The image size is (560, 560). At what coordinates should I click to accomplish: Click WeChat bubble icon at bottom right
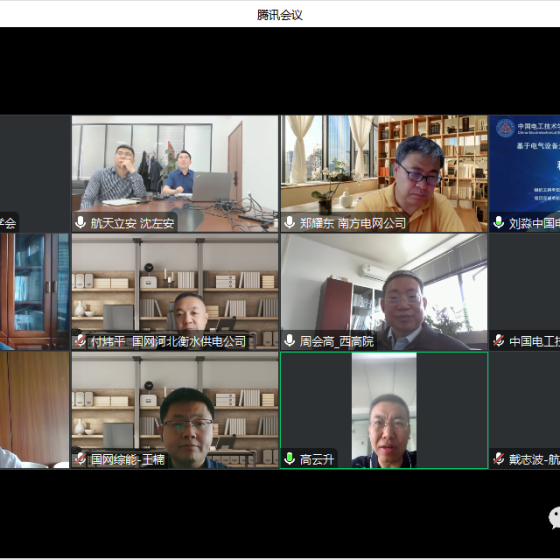[x=555, y=518]
